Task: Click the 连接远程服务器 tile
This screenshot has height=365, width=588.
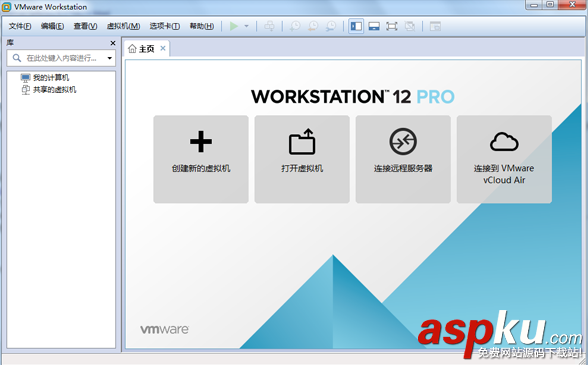Action: [403, 159]
